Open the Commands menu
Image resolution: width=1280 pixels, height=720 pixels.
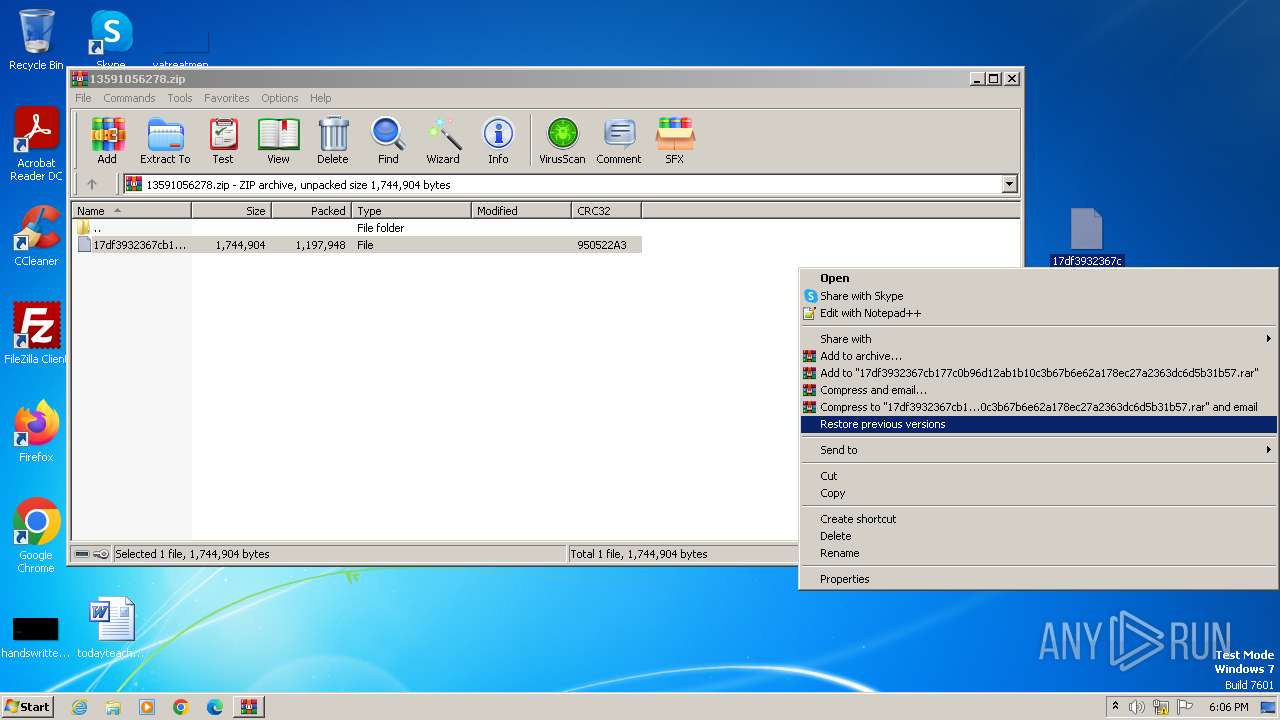tap(129, 98)
